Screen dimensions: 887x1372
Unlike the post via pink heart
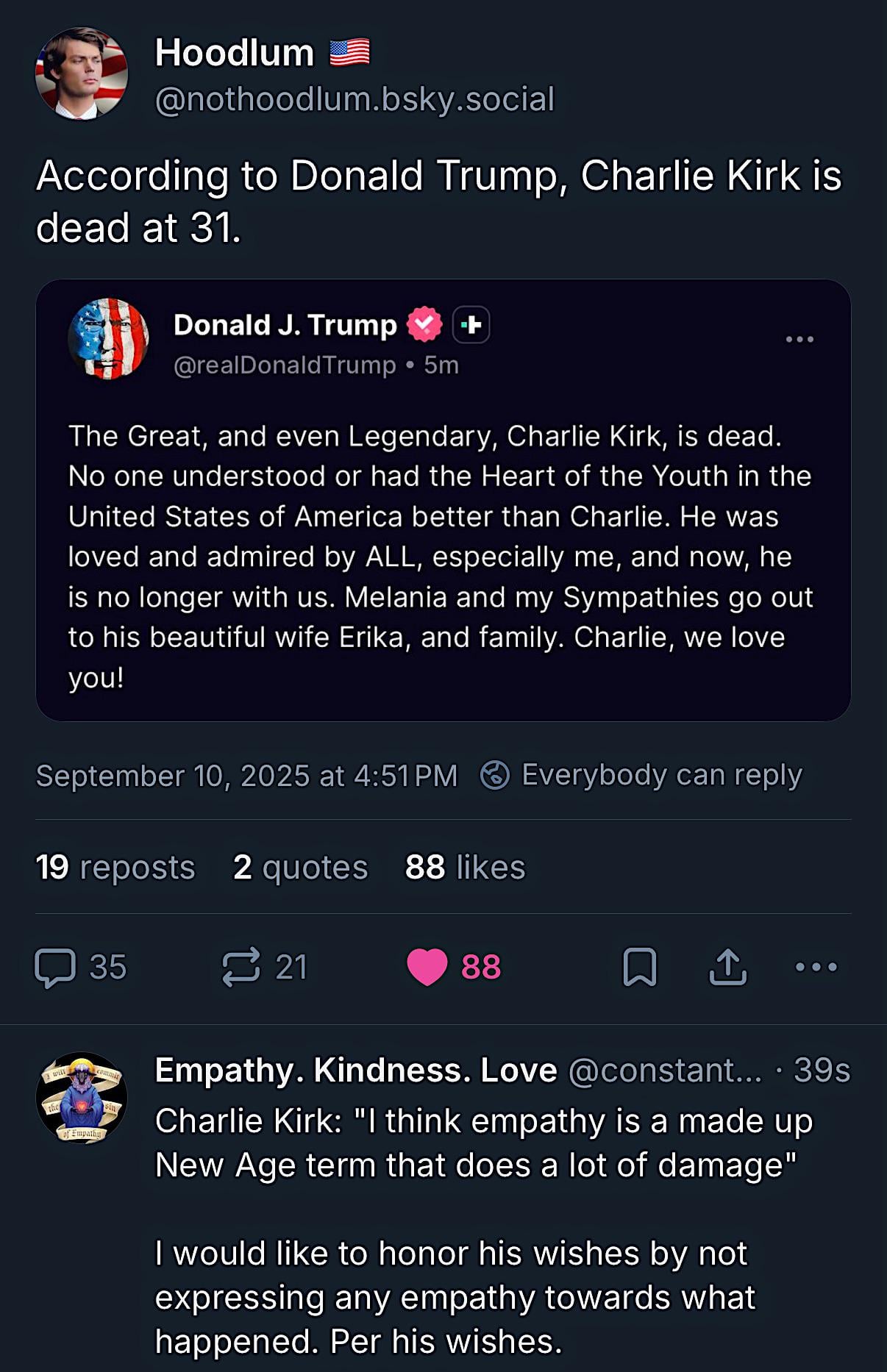427,967
